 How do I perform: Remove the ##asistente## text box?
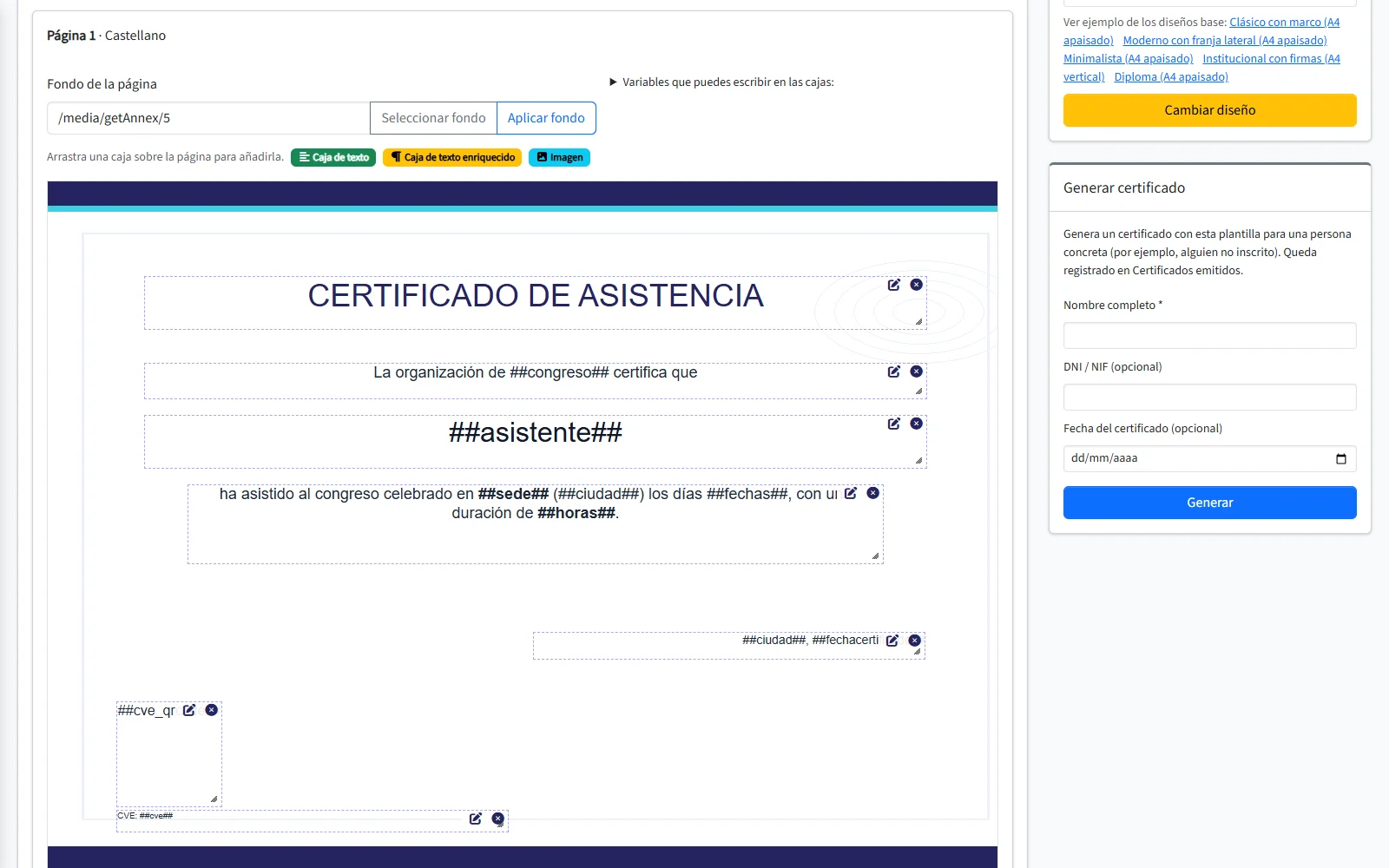click(916, 424)
